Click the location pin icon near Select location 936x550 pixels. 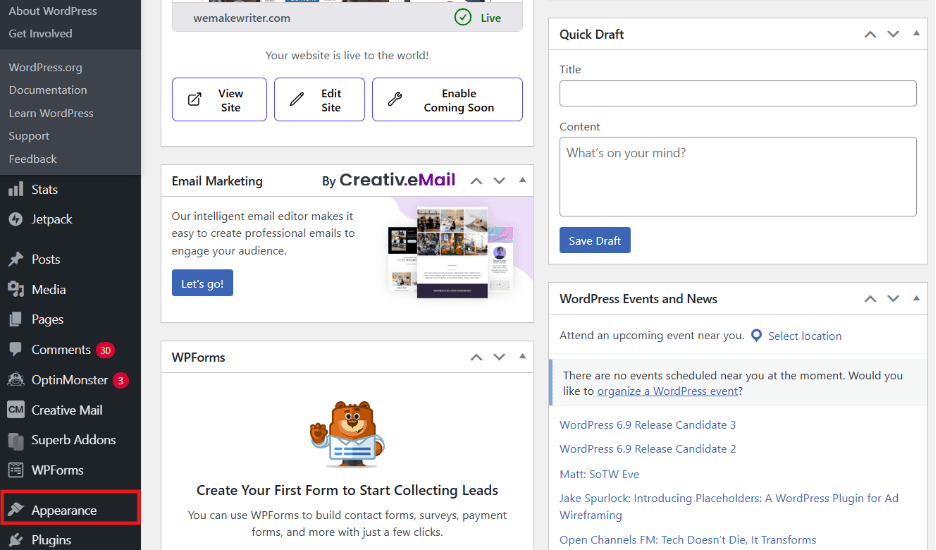[x=756, y=336]
